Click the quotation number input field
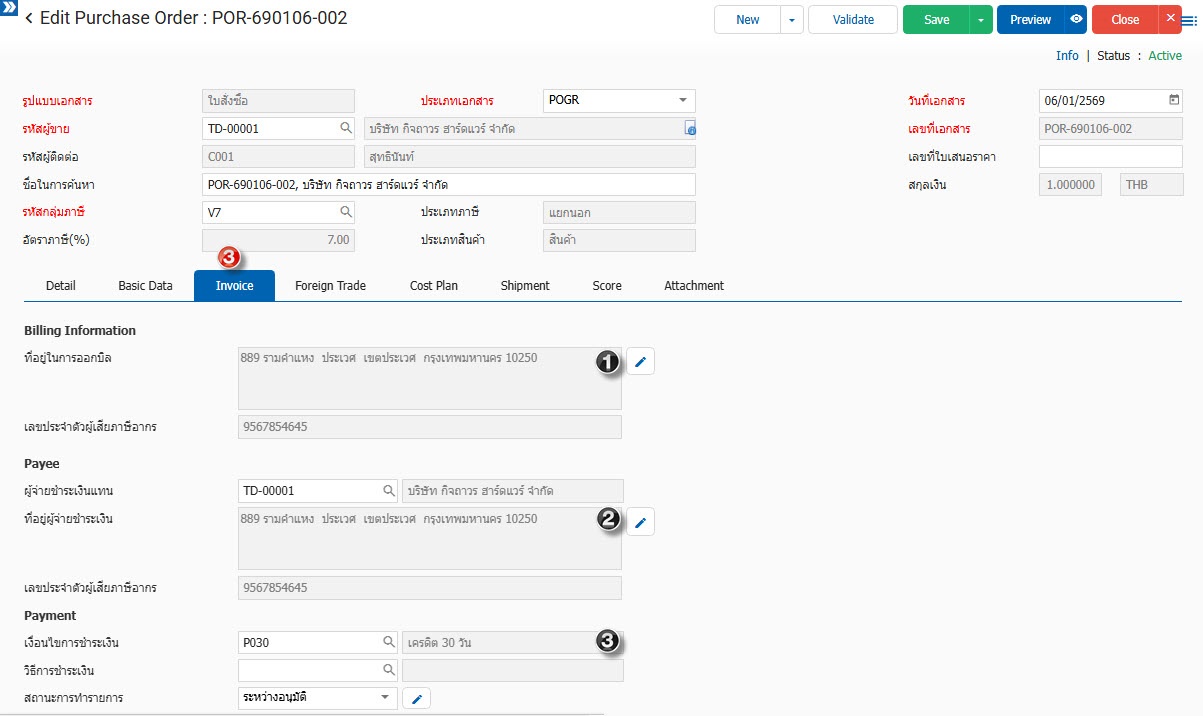Image resolution: width=1203 pixels, height=716 pixels. (x=1110, y=157)
